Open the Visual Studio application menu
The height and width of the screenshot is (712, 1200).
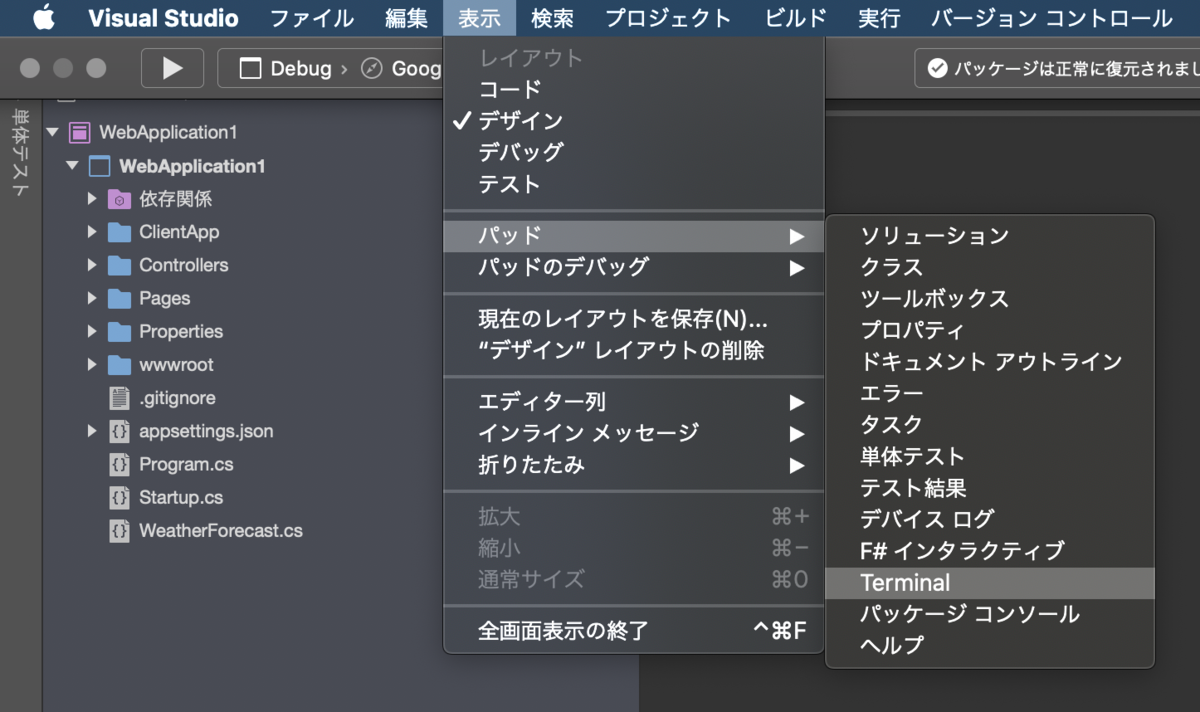[164, 18]
